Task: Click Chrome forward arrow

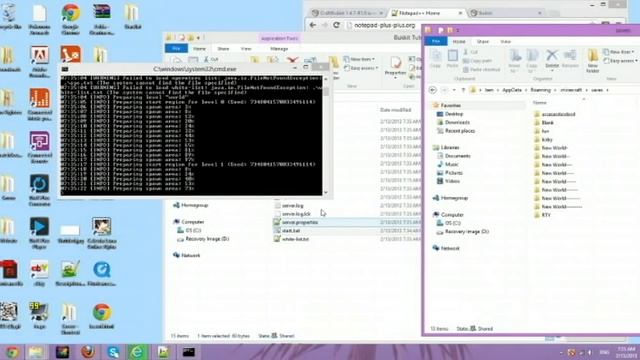Action: (324, 25)
